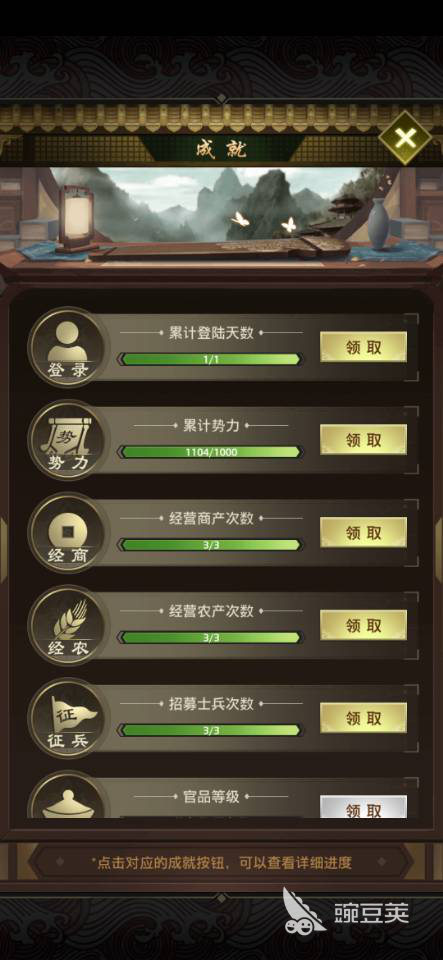
Task: Tap the 3/3 农产 progress bar
Action: coord(211,638)
